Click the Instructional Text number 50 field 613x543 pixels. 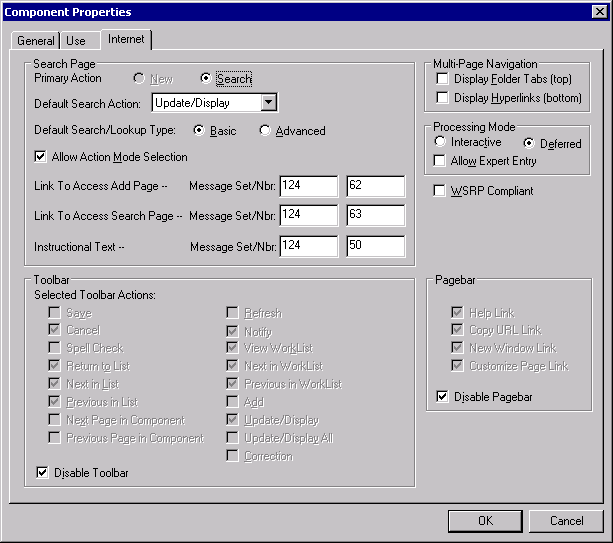(x=376, y=246)
